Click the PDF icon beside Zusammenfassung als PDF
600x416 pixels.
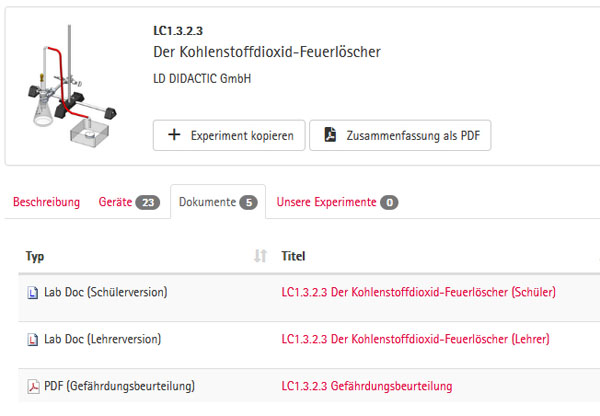tap(330, 135)
